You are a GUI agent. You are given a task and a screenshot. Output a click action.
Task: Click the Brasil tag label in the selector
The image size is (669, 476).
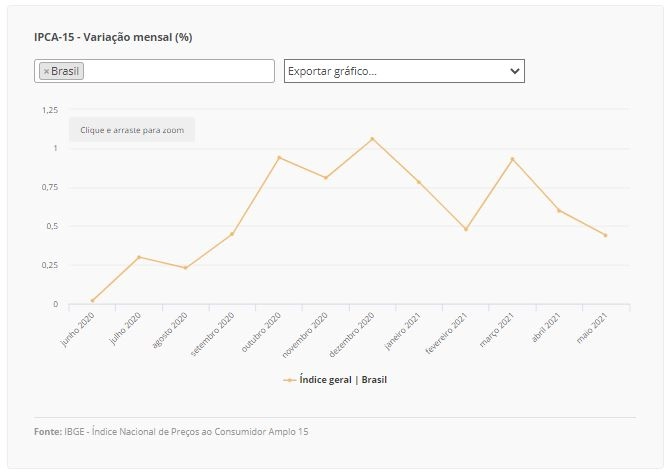pyautogui.click(x=65, y=71)
